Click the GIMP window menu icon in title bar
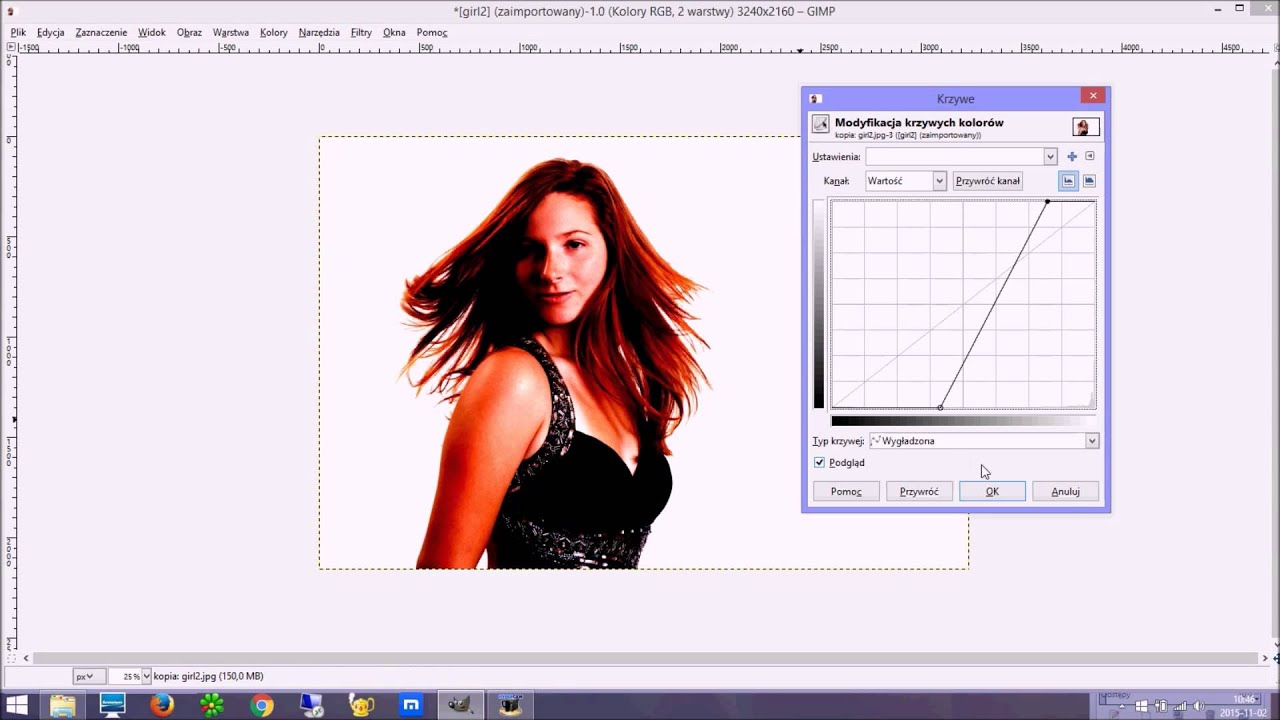The image size is (1280, 720). 11,10
